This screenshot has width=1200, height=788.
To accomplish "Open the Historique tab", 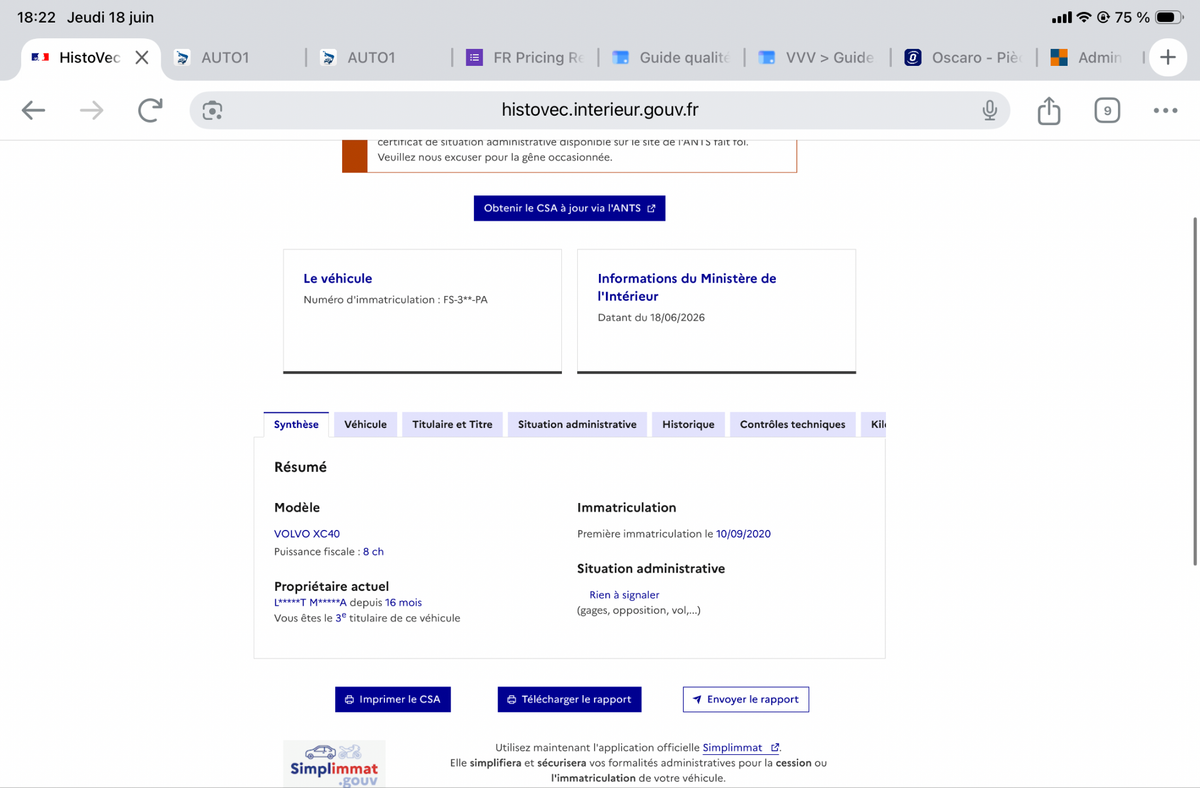I will (688, 424).
